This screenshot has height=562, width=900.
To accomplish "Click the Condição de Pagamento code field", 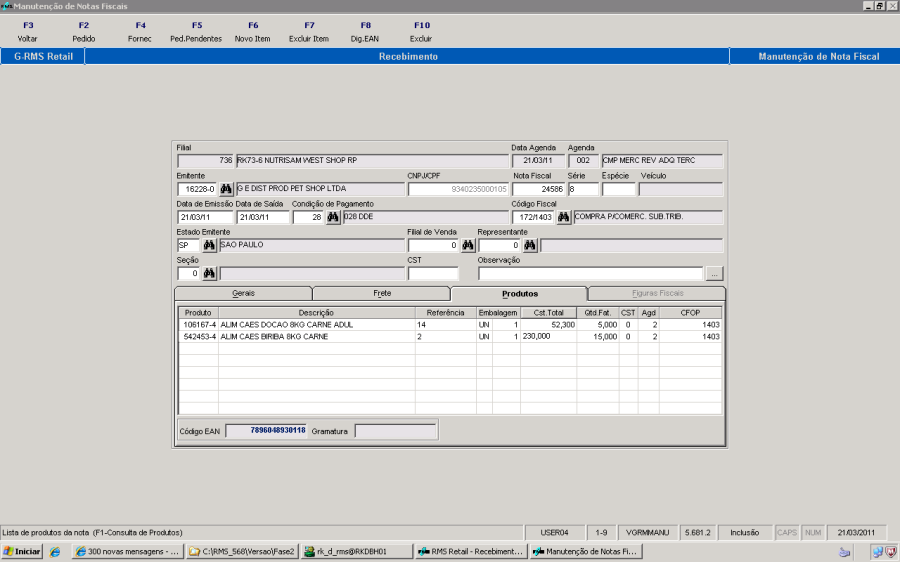I will click(308, 217).
